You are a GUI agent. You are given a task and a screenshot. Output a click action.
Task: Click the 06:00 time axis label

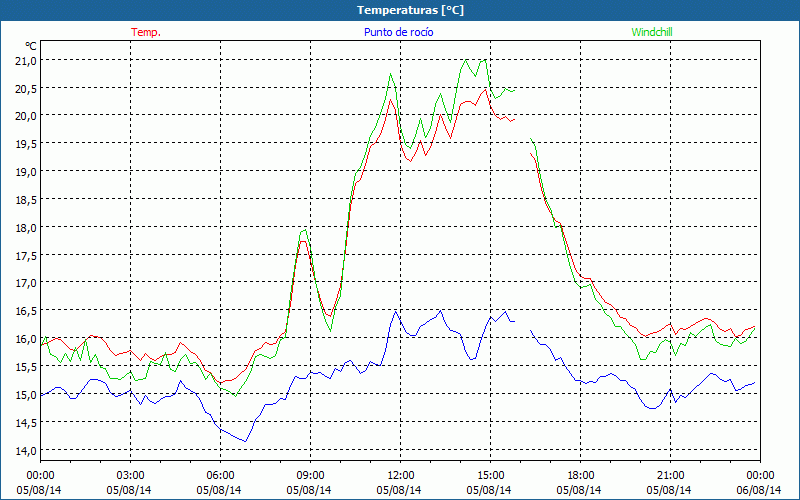220,475
